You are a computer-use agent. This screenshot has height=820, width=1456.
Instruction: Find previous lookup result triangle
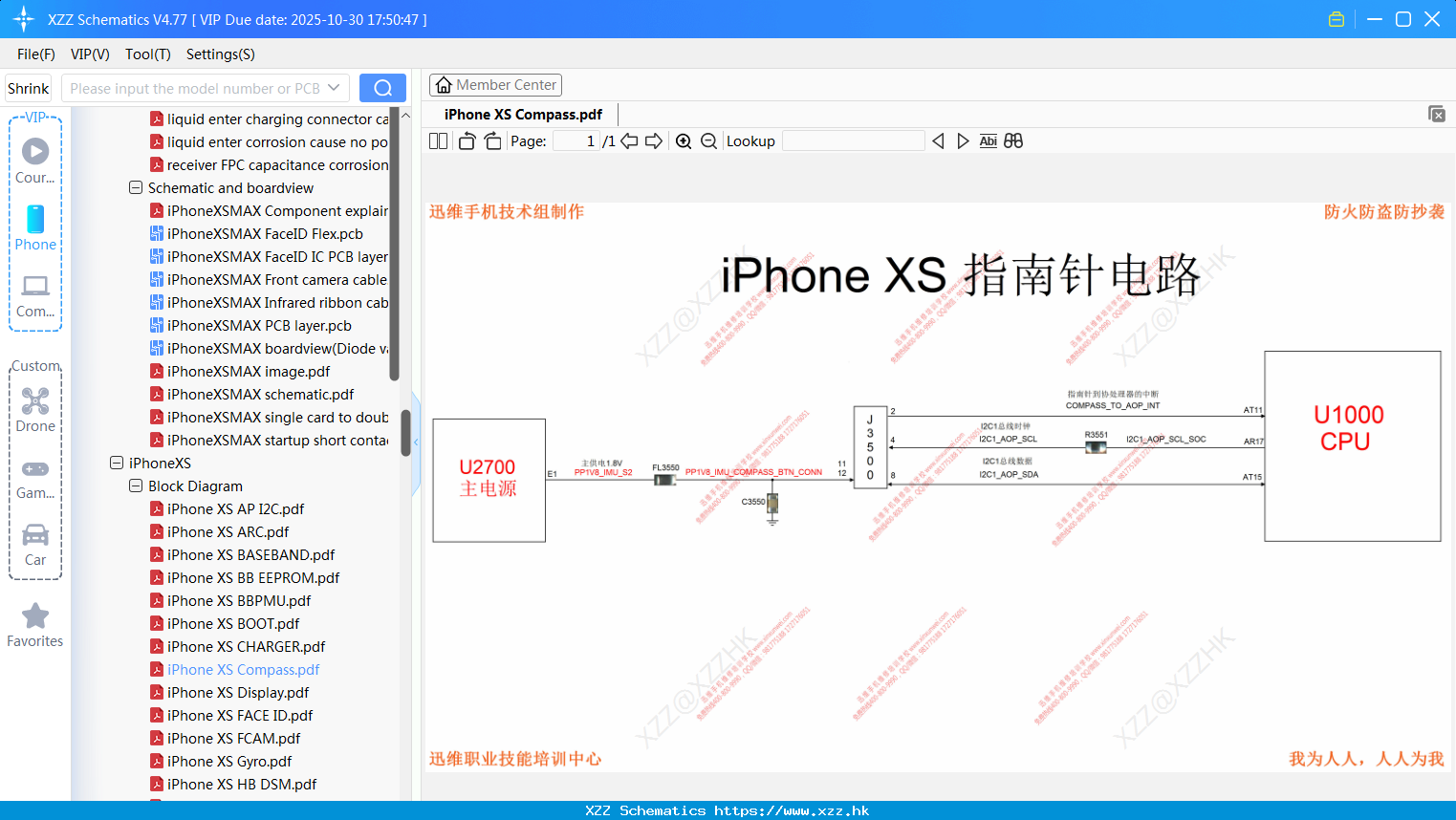938,141
